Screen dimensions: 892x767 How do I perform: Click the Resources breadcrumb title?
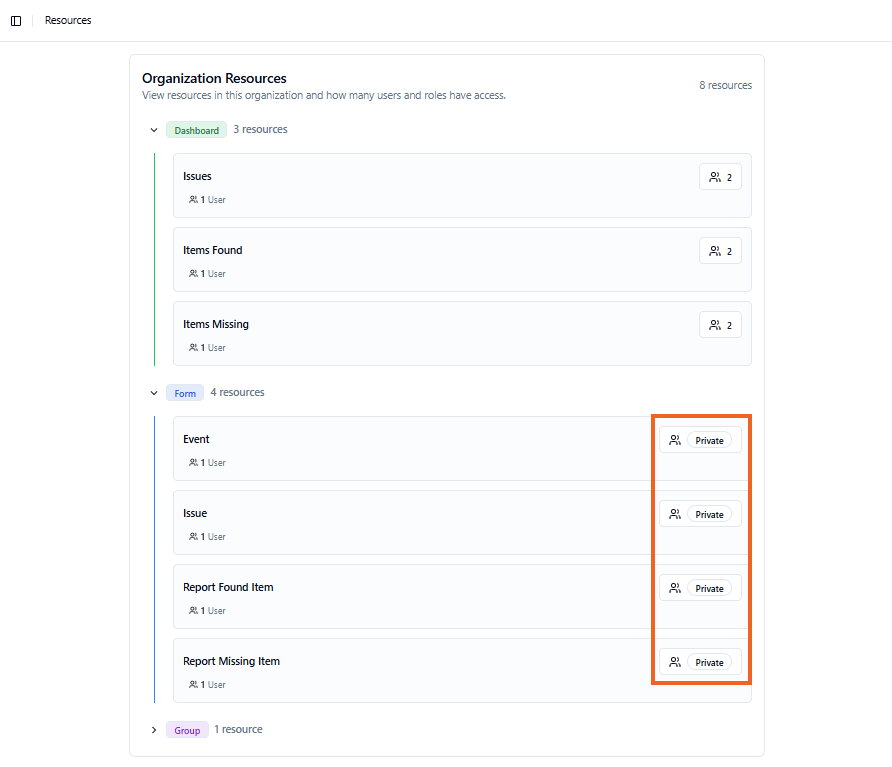68,21
